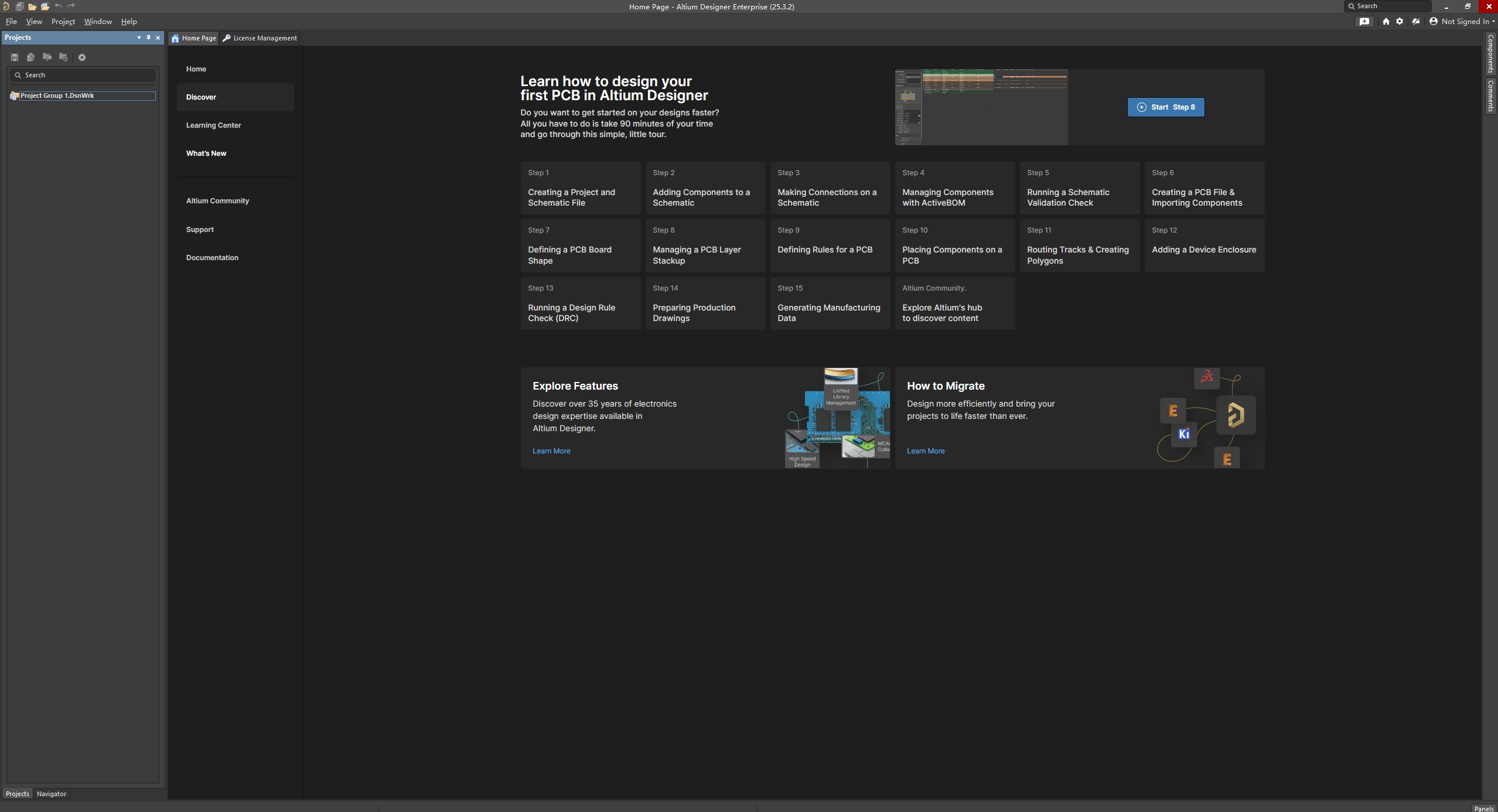1498x812 pixels.
Task: Click the Save All icon in title bar
Action: pos(19,6)
